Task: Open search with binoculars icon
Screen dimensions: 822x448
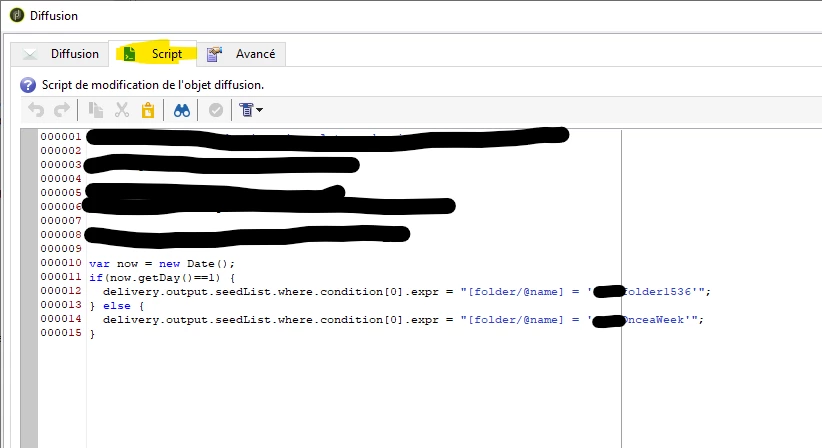Action: pos(182,110)
